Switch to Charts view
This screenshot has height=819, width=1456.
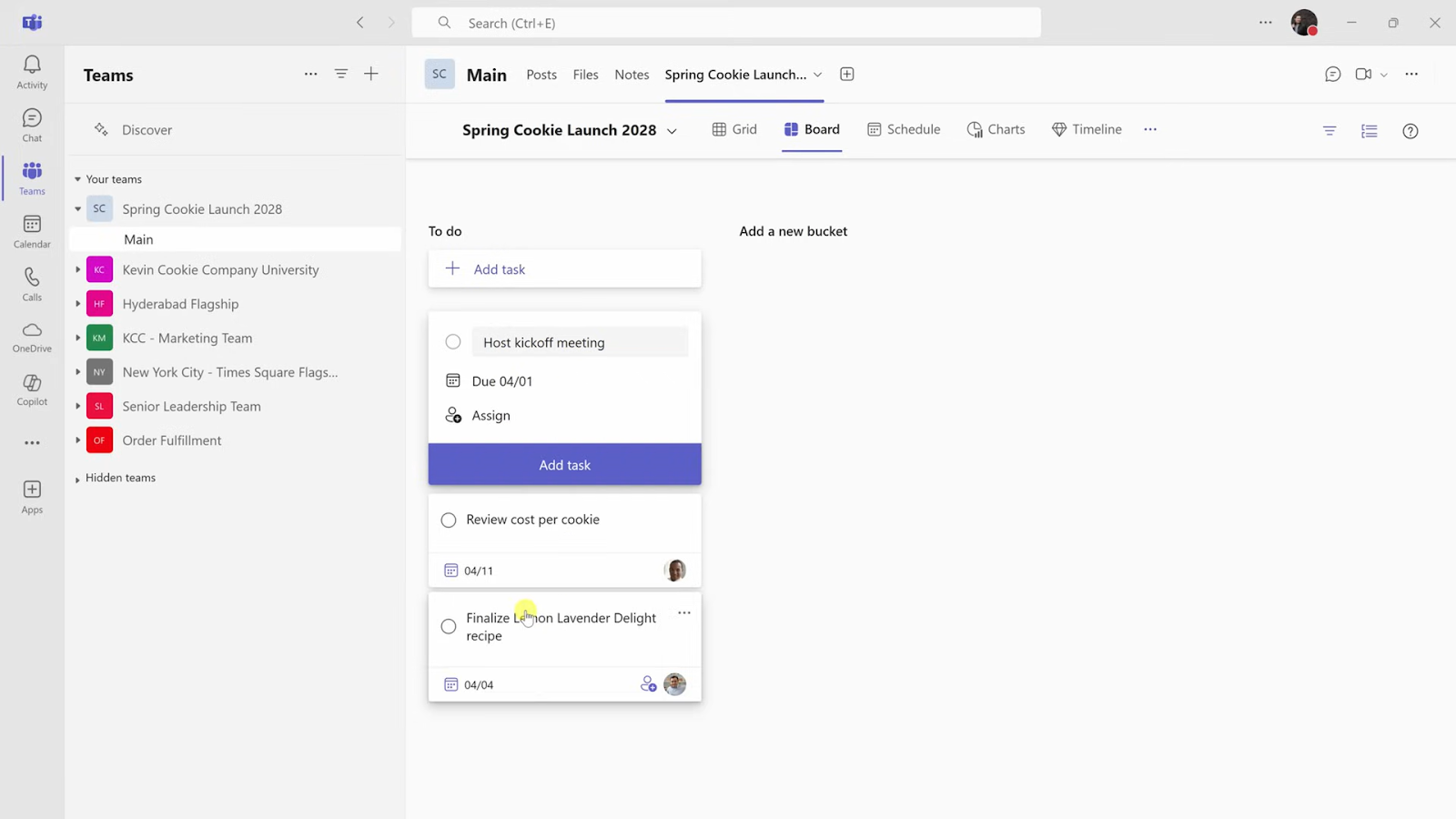(x=996, y=129)
